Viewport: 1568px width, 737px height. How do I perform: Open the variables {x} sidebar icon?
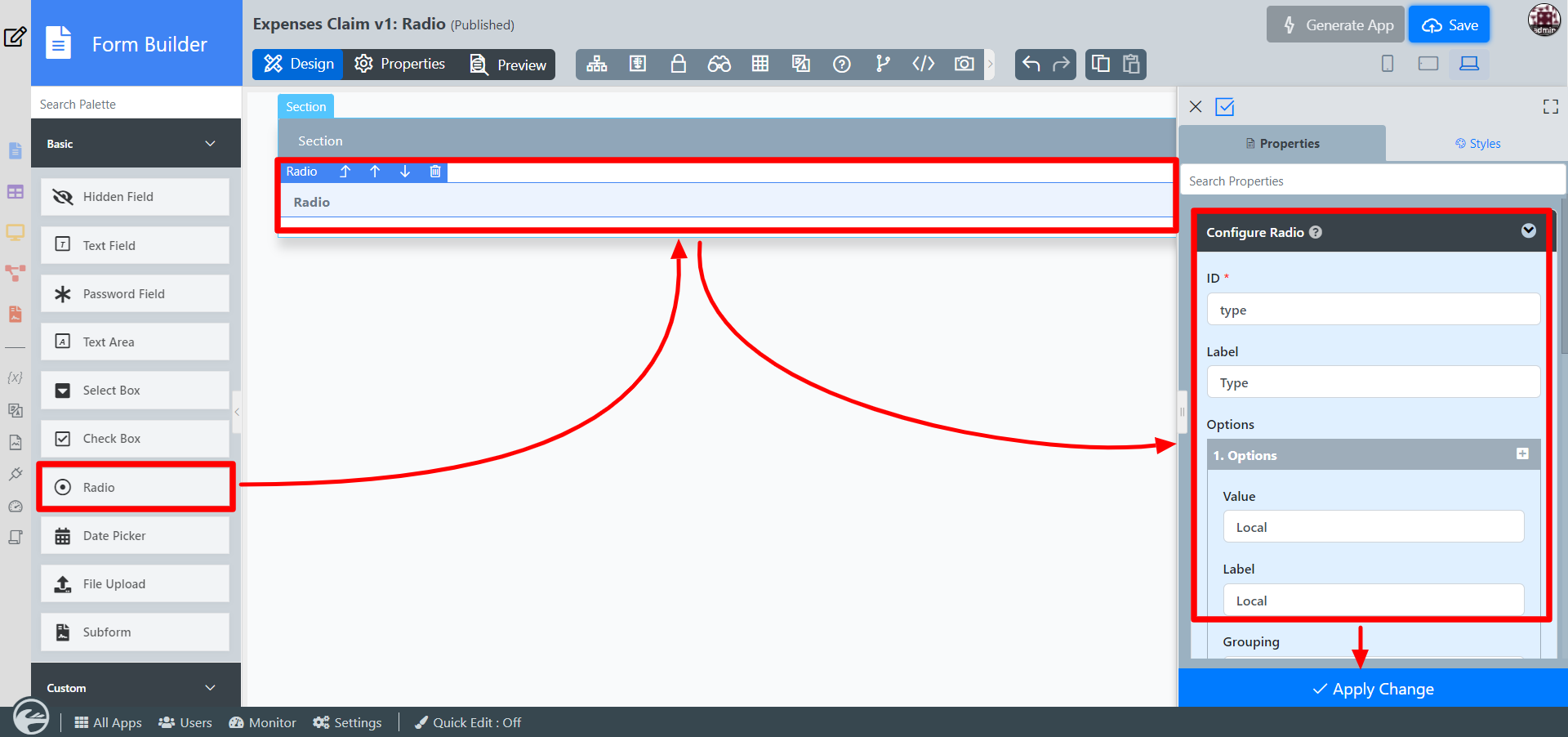point(15,377)
